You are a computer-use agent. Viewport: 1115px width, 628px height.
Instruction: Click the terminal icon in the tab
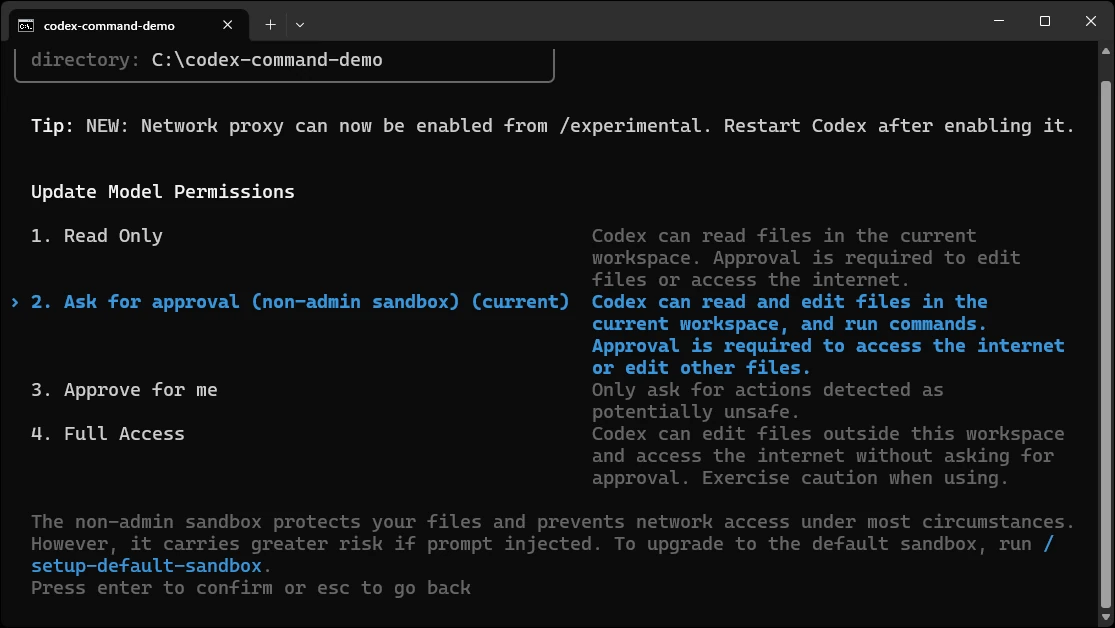tap(26, 26)
